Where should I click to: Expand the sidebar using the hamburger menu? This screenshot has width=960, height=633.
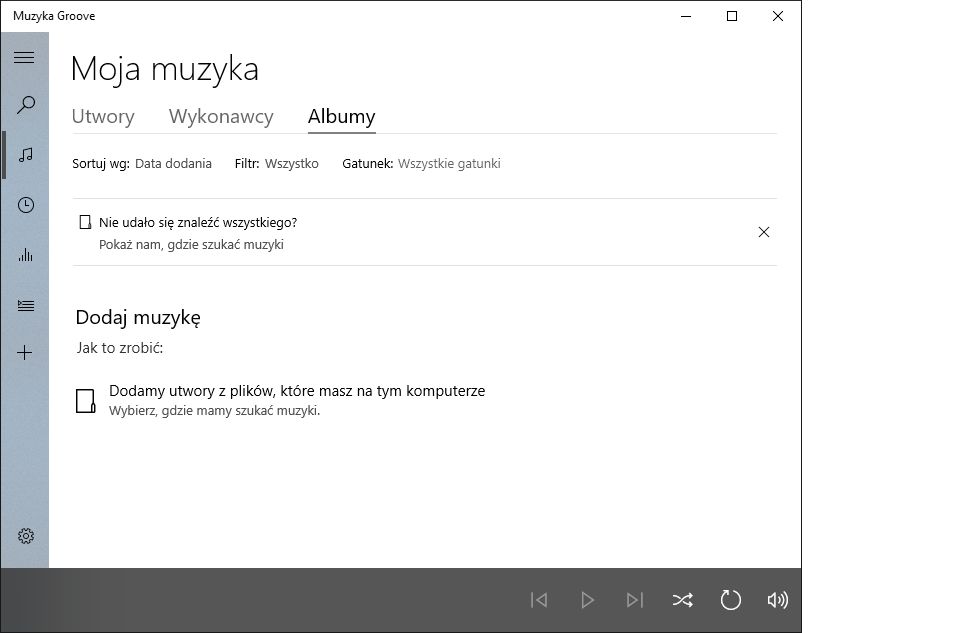pos(25,57)
